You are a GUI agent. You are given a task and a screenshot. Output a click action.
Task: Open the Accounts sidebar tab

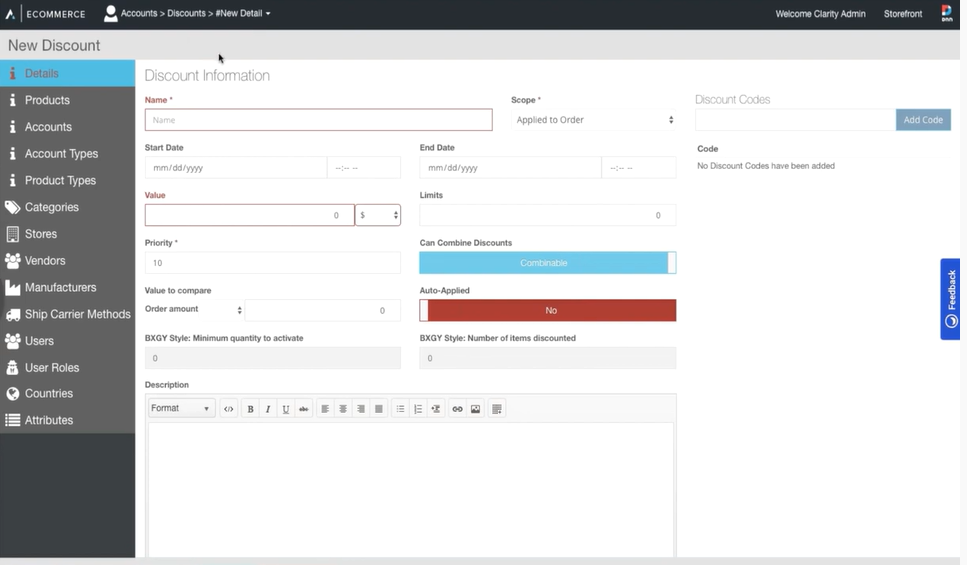(x=67, y=127)
